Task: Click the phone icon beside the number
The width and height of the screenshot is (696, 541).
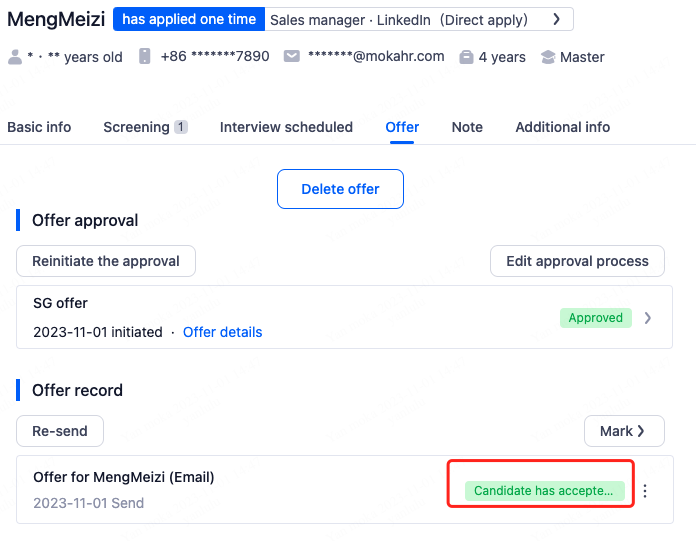Action: click(145, 57)
